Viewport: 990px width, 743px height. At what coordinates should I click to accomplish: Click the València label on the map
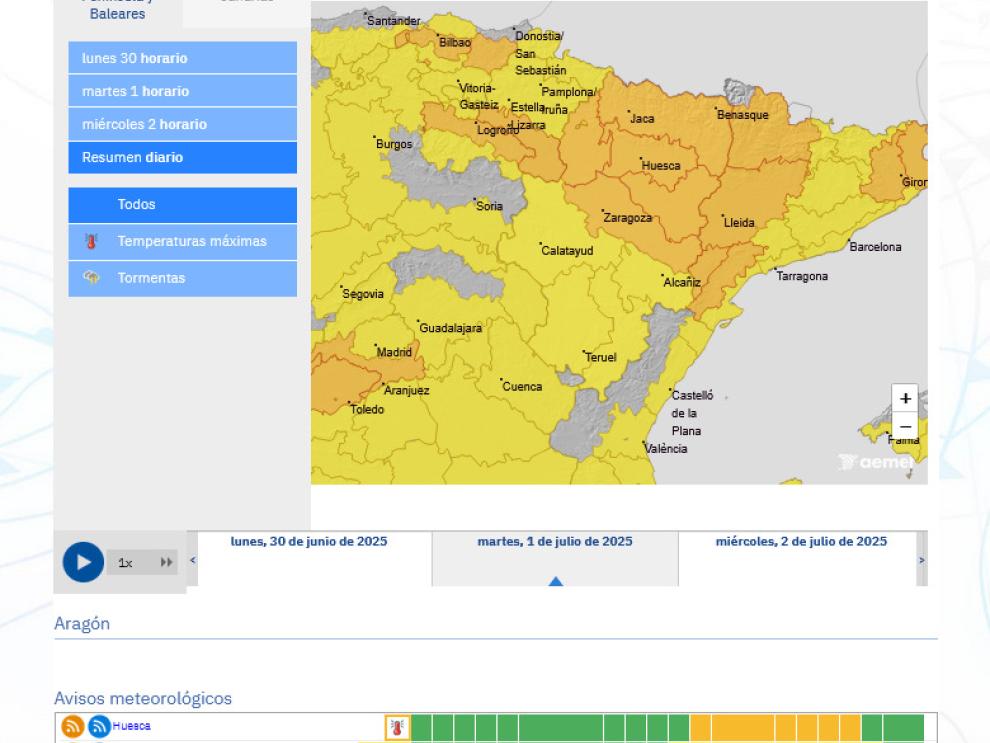[x=665, y=448]
